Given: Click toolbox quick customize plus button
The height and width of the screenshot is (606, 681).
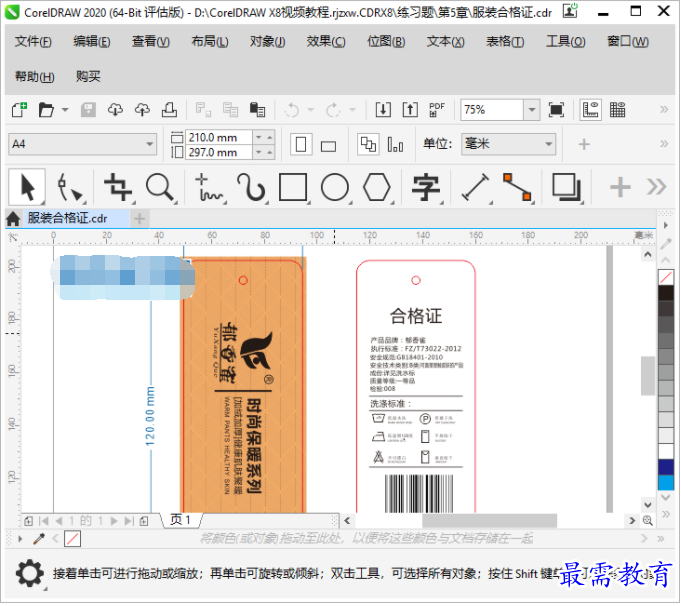Looking at the screenshot, I should [x=620, y=187].
